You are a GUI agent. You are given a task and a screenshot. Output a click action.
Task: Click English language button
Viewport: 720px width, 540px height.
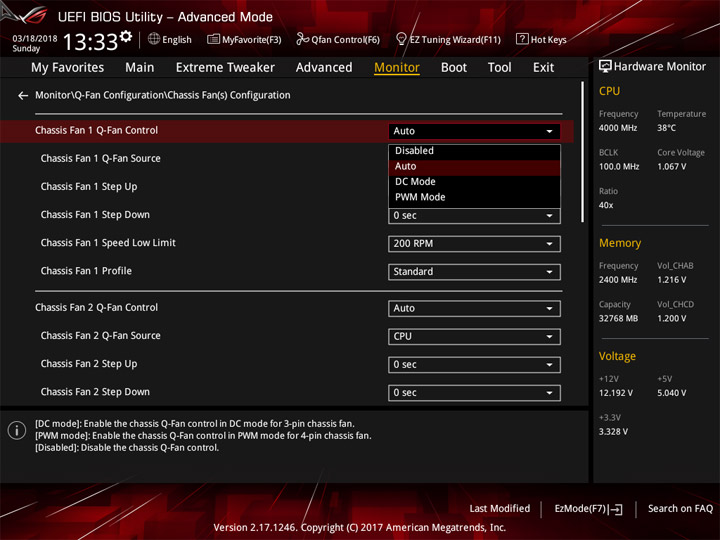tap(177, 40)
